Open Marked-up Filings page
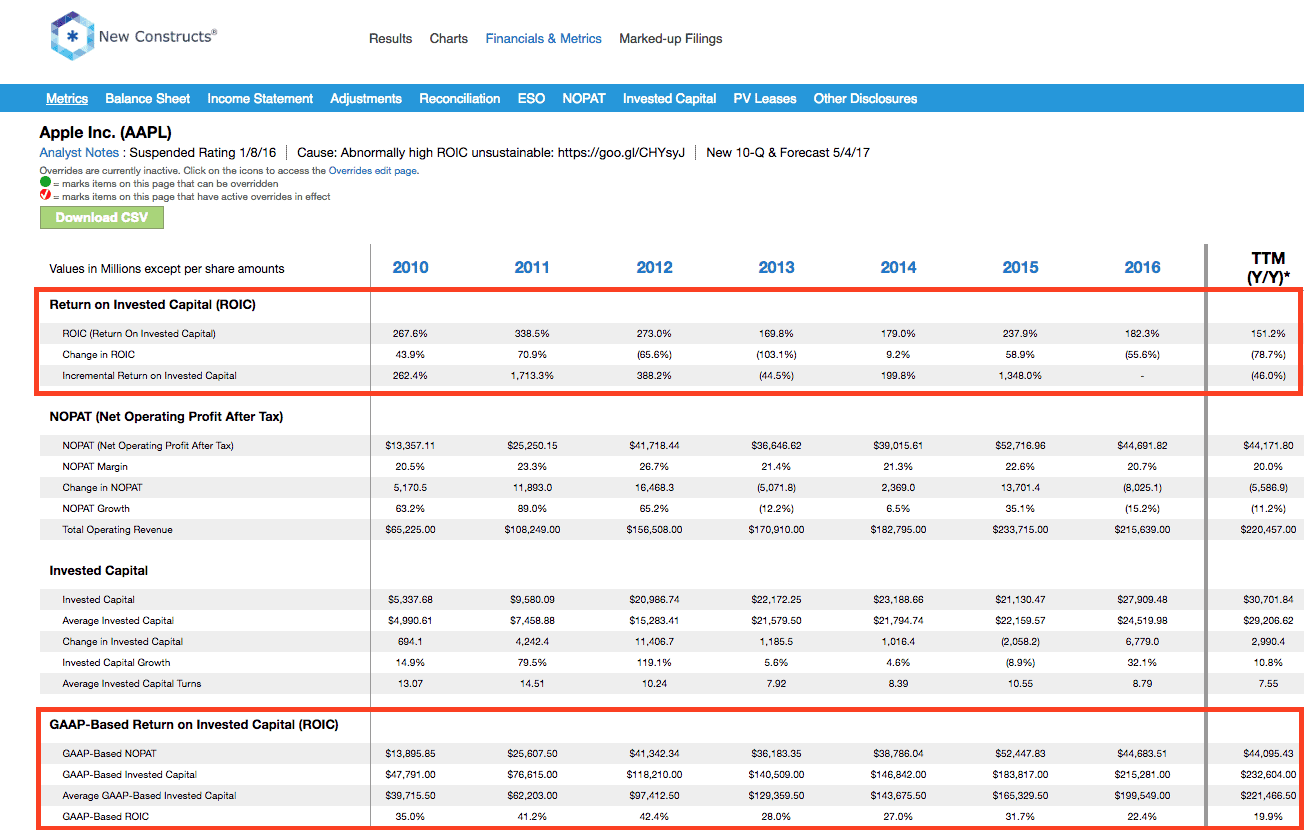 point(670,38)
